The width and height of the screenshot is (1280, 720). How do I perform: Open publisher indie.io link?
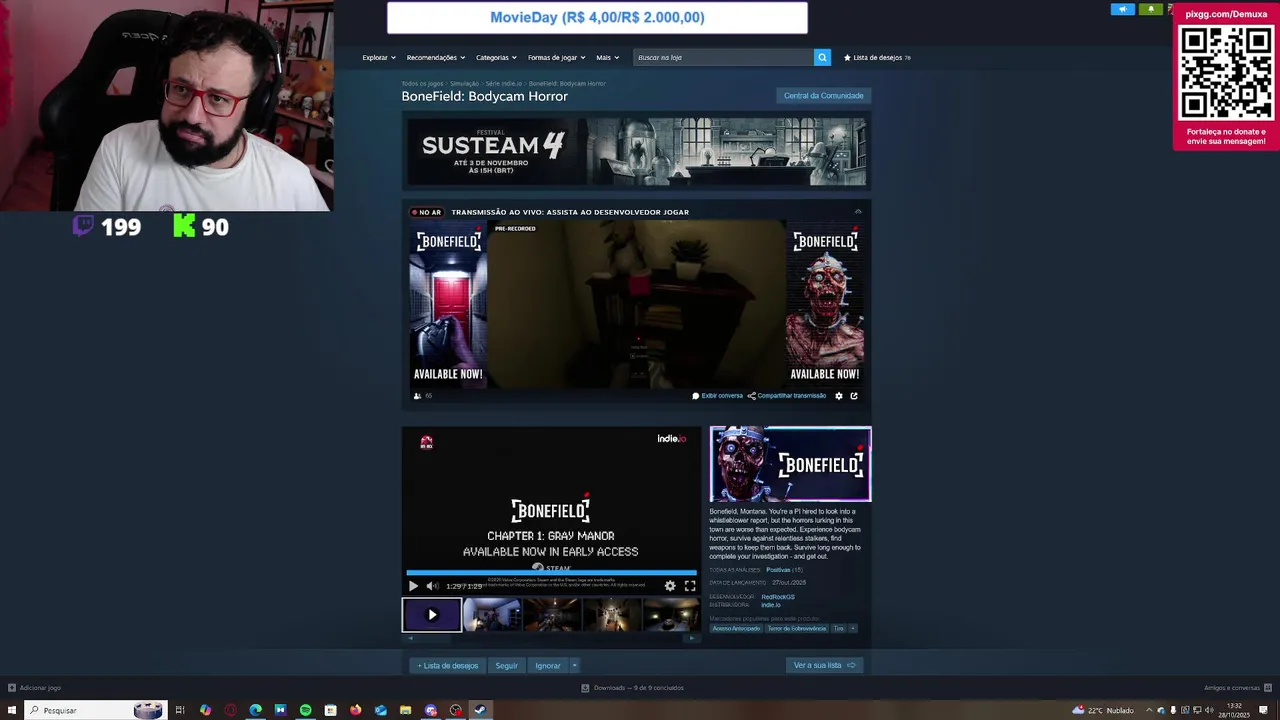(x=771, y=605)
